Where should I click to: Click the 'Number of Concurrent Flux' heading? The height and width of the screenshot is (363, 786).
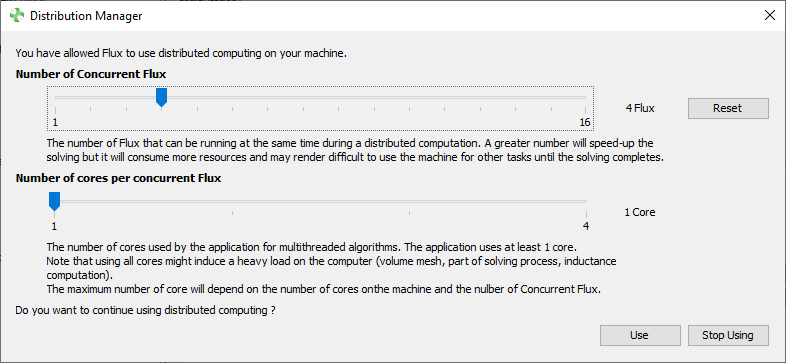pyautogui.click(x=91, y=74)
